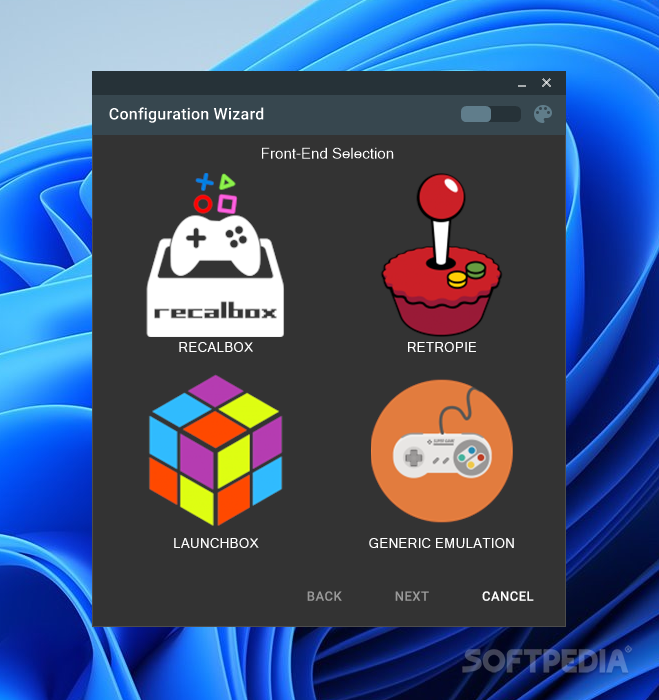
Task: Click the GENERIC EMULATION label
Action: (442, 543)
